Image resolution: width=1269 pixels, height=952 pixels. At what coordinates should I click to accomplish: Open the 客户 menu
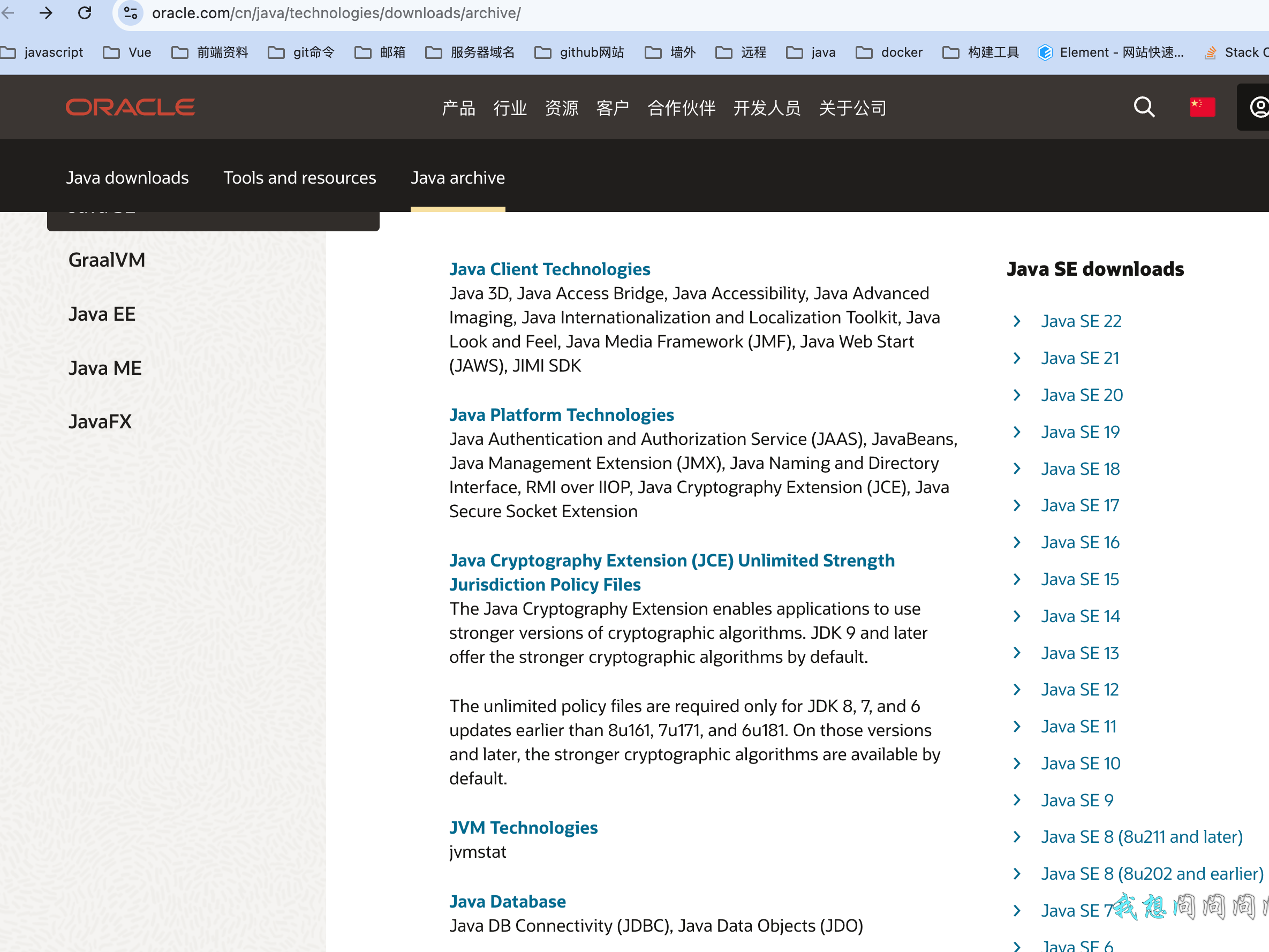(x=613, y=108)
